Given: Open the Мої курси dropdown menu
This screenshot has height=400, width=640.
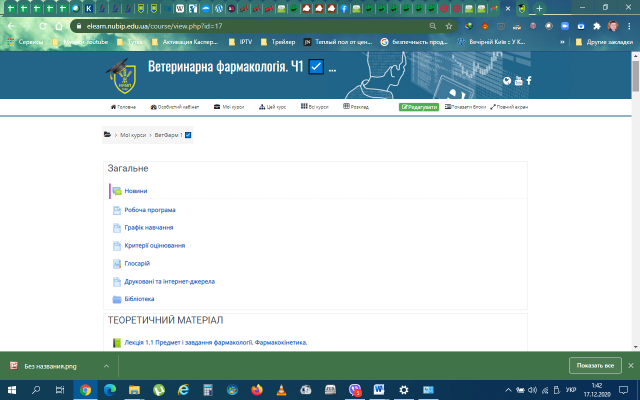Looking at the screenshot, I should 229,106.
